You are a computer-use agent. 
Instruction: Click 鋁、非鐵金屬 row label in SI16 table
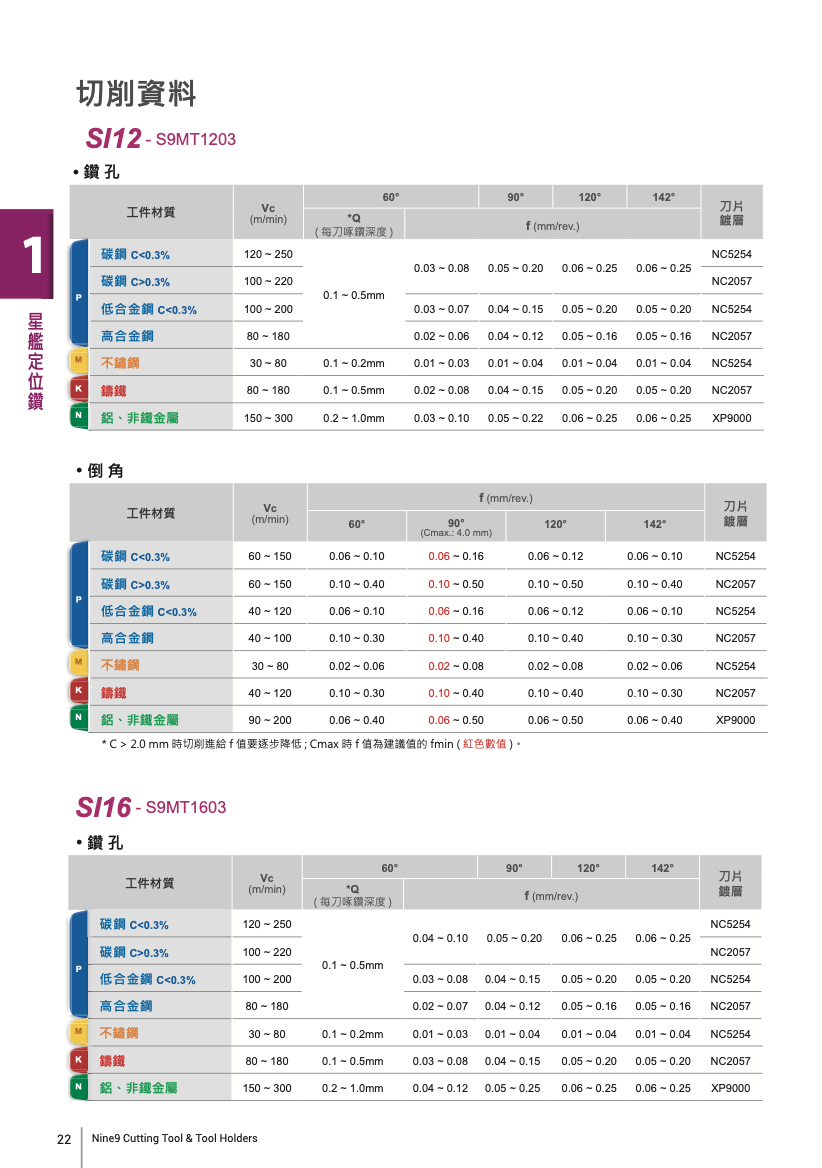[x=138, y=1088]
